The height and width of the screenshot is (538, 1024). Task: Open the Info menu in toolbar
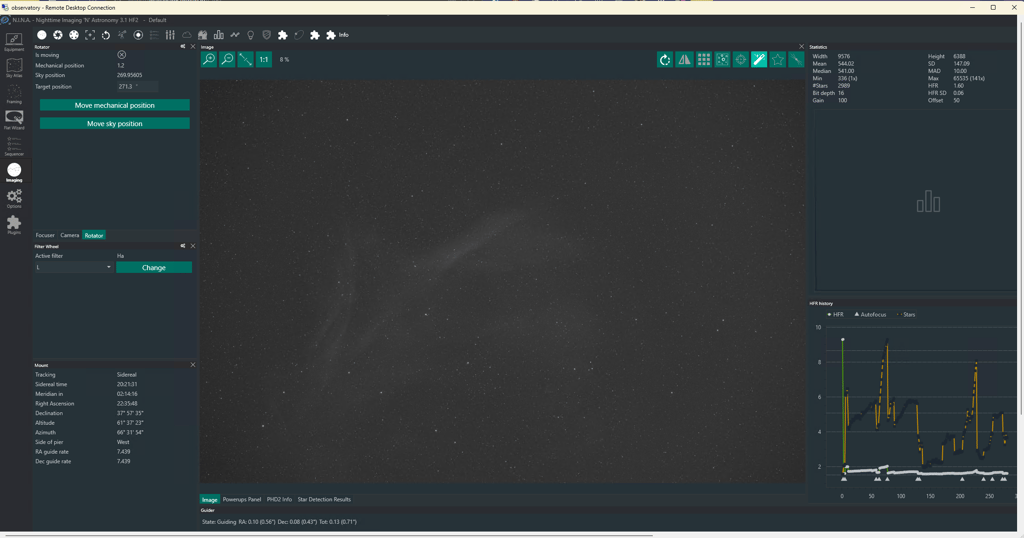click(x=344, y=35)
